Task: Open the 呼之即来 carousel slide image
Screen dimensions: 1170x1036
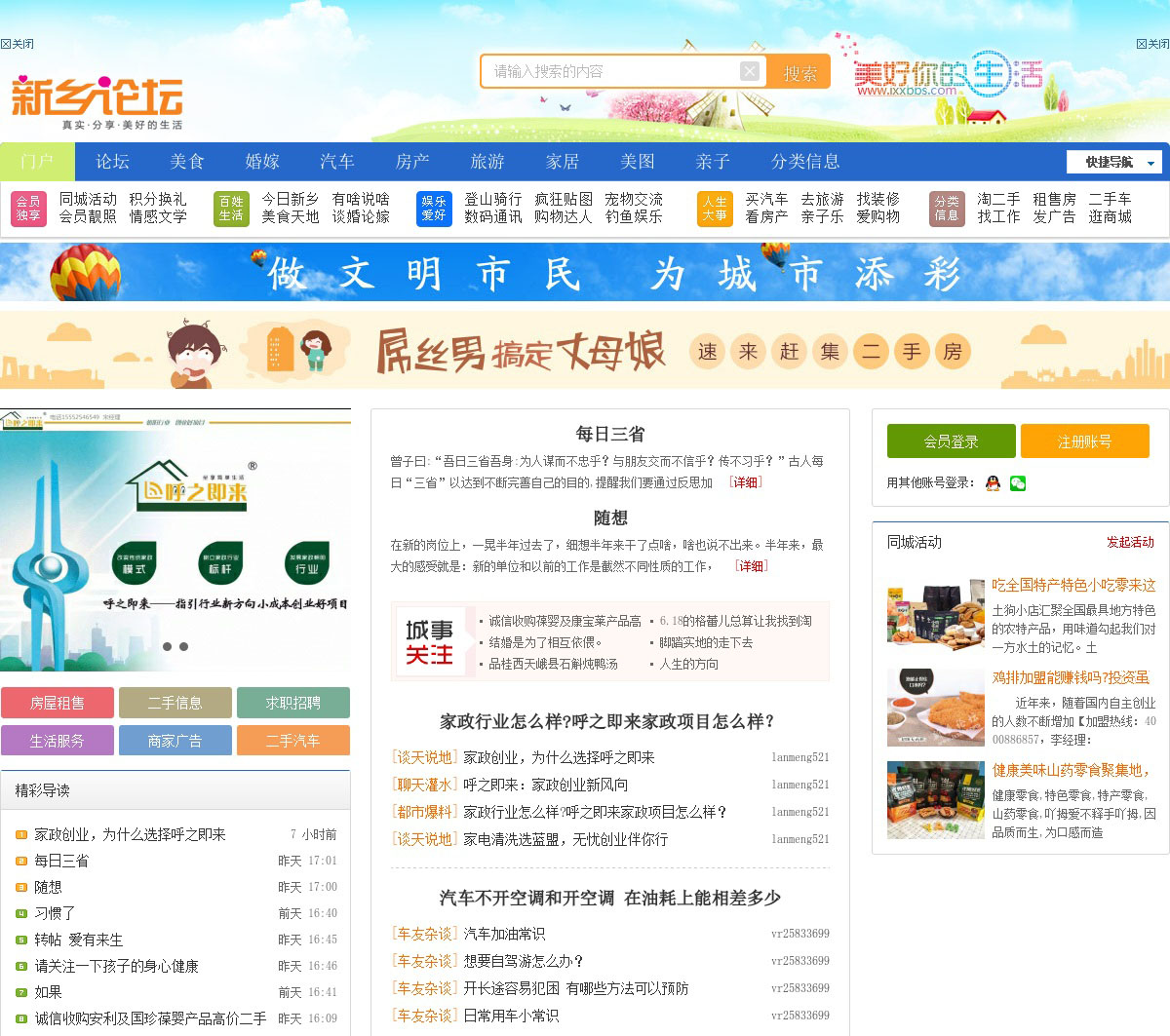Action: [175, 541]
